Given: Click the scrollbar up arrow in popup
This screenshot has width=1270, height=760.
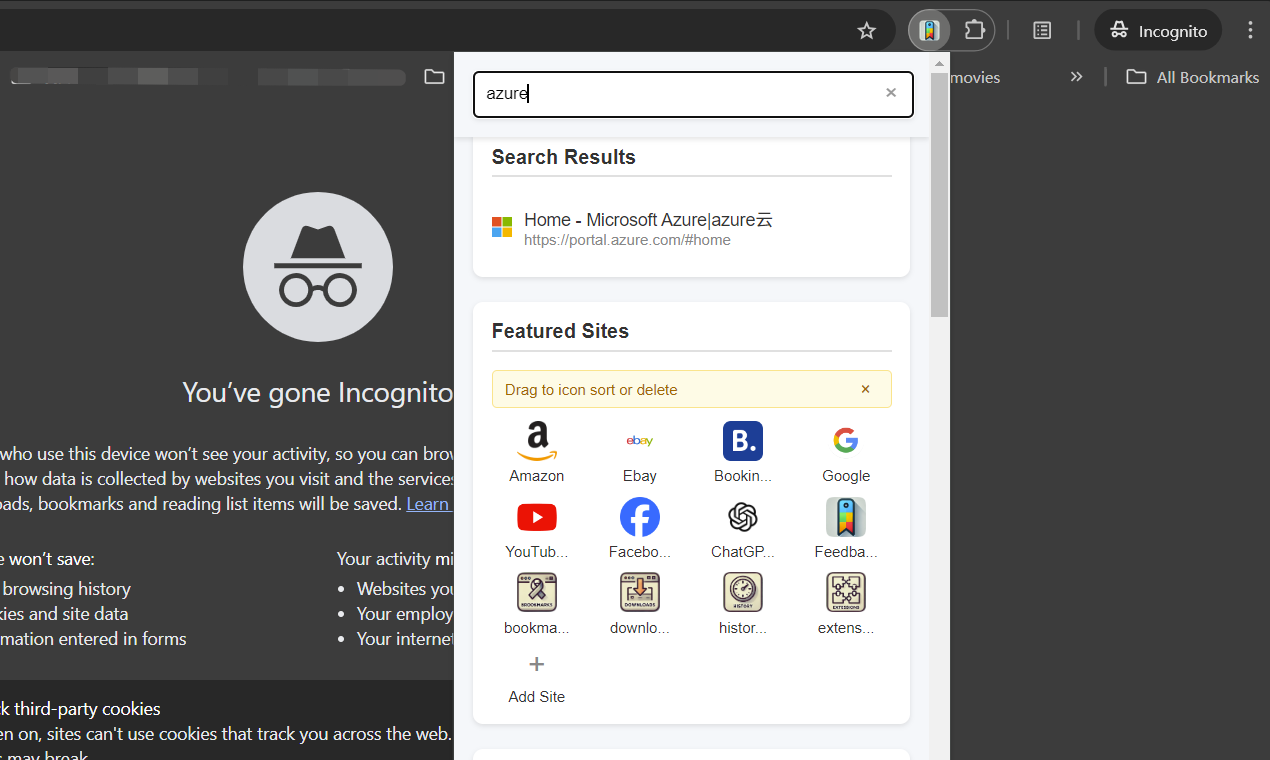Looking at the screenshot, I should coord(939,62).
